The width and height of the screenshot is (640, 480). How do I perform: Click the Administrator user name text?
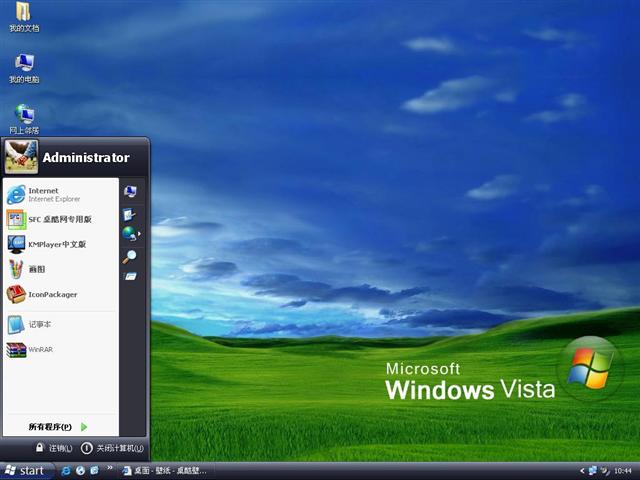(86, 158)
